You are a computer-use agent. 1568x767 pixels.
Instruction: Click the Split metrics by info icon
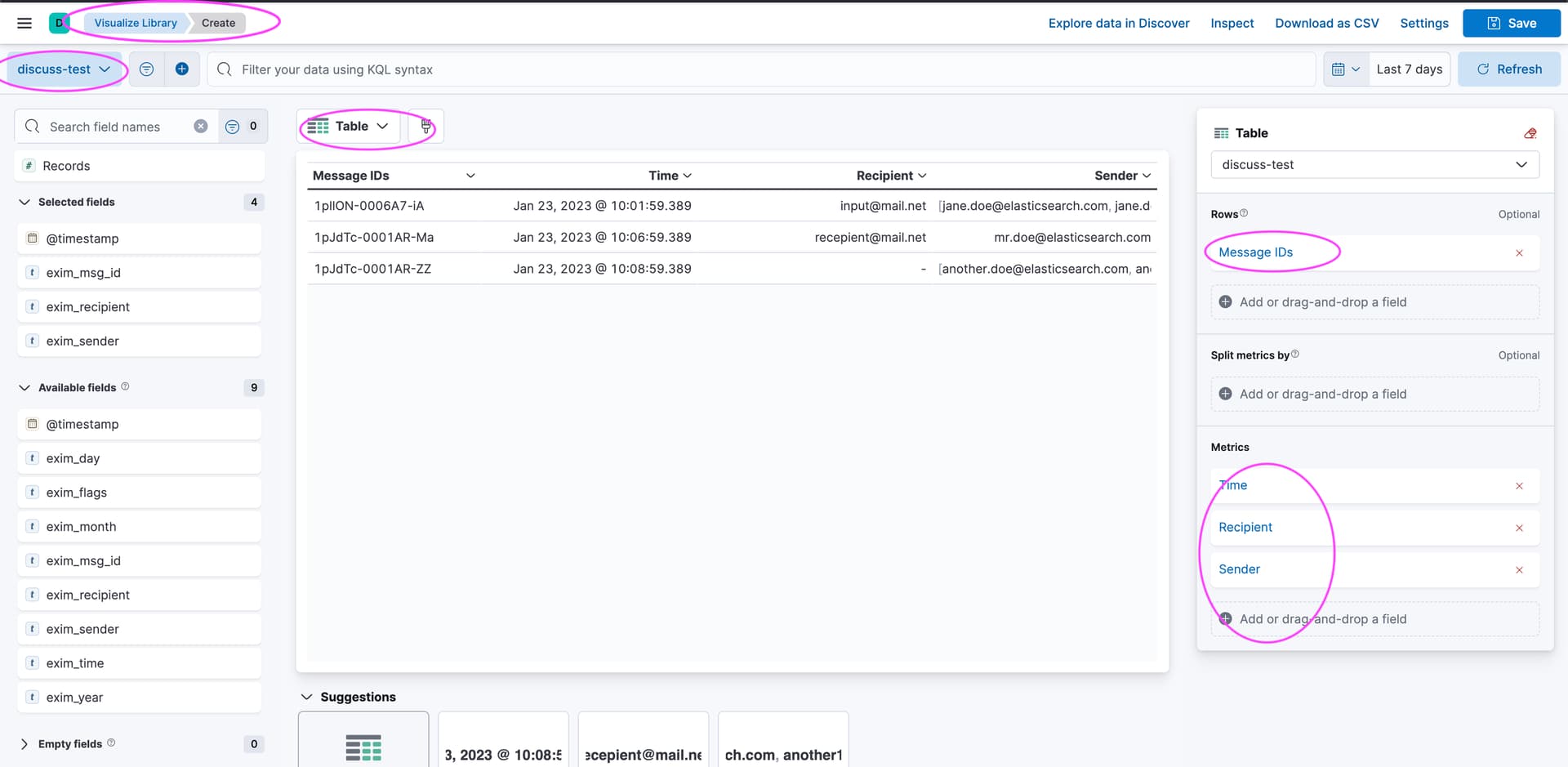1295,355
